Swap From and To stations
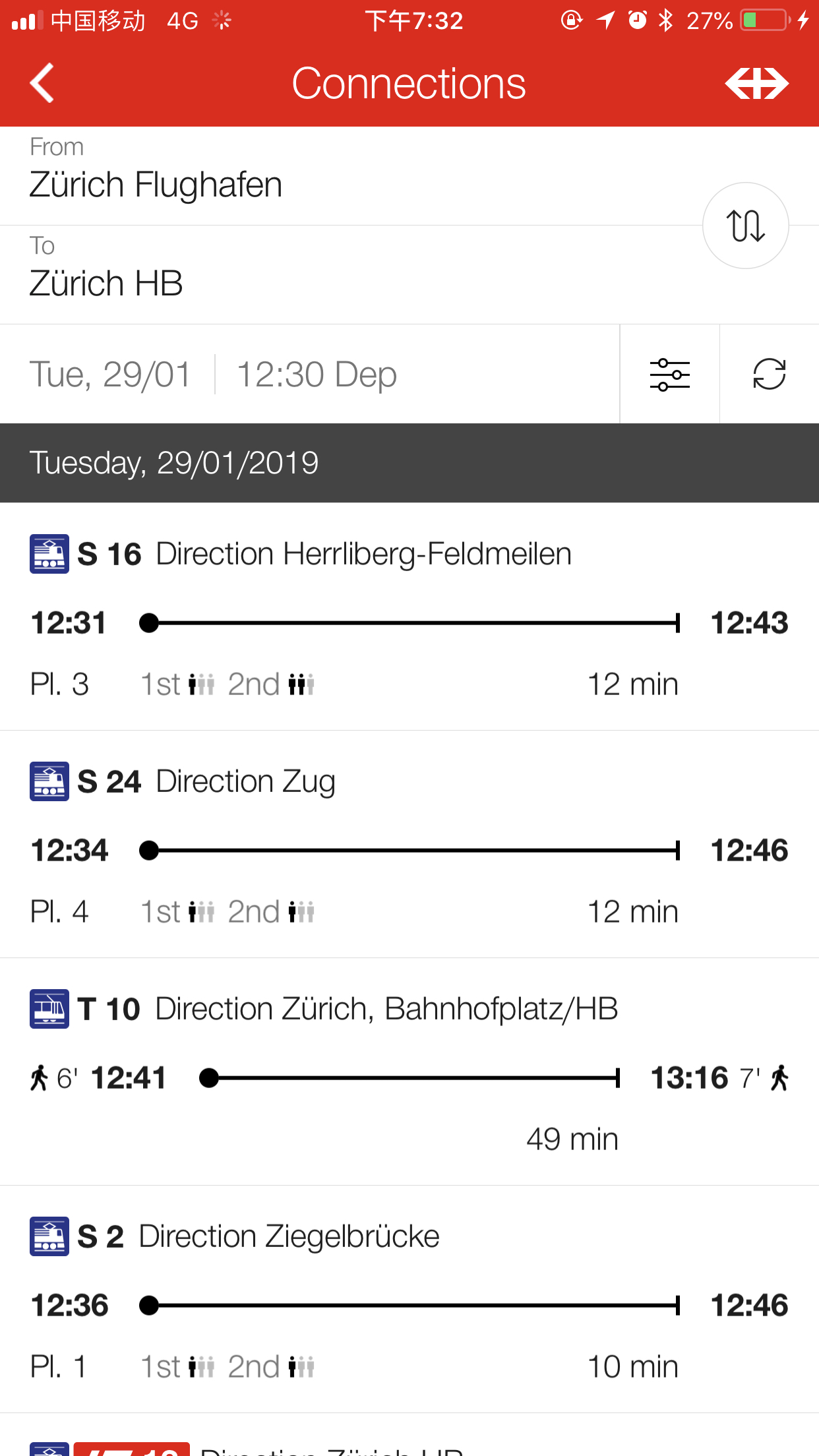This screenshot has width=819, height=1456. [x=745, y=226]
